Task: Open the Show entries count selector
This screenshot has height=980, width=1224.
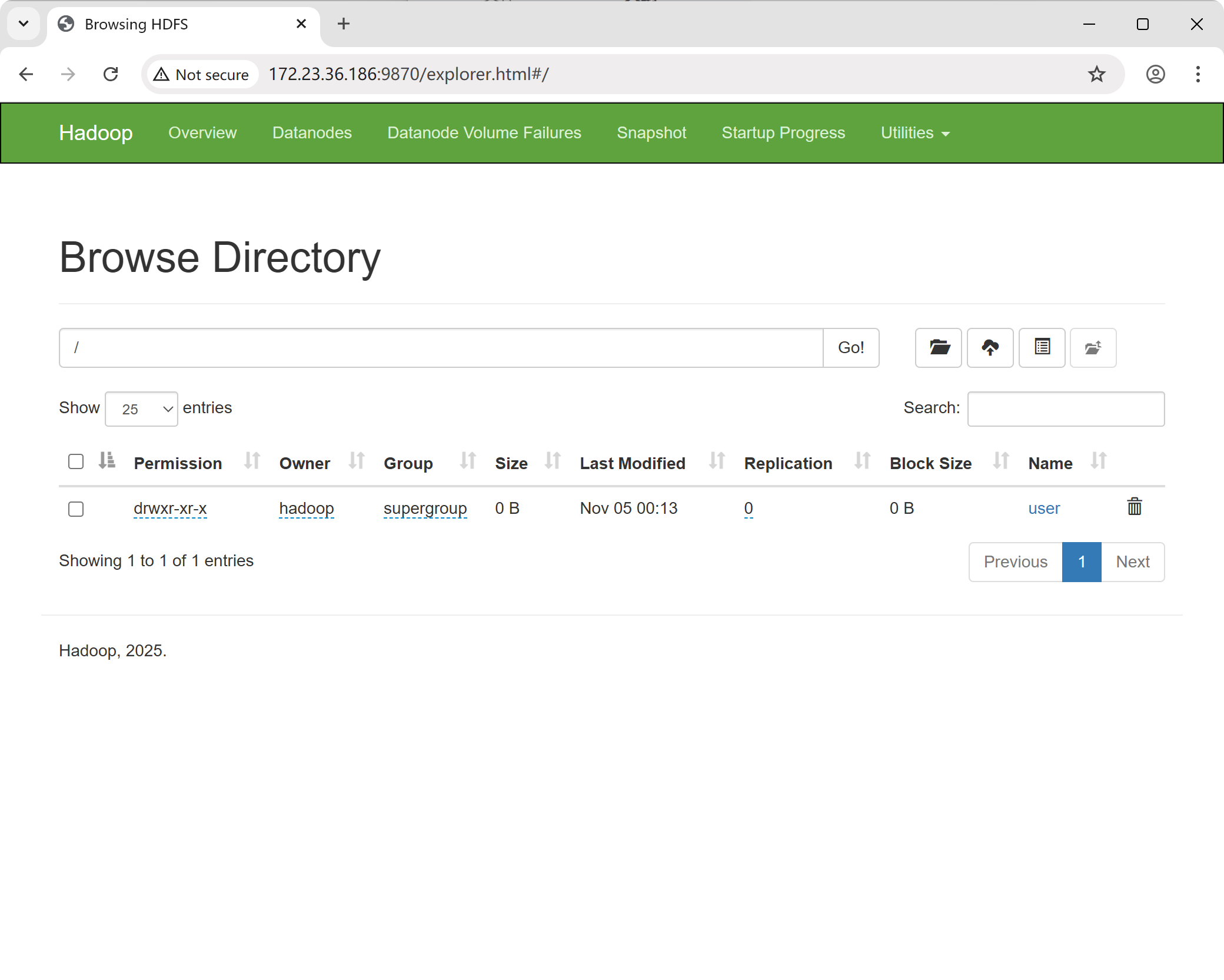Action: [x=141, y=408]
